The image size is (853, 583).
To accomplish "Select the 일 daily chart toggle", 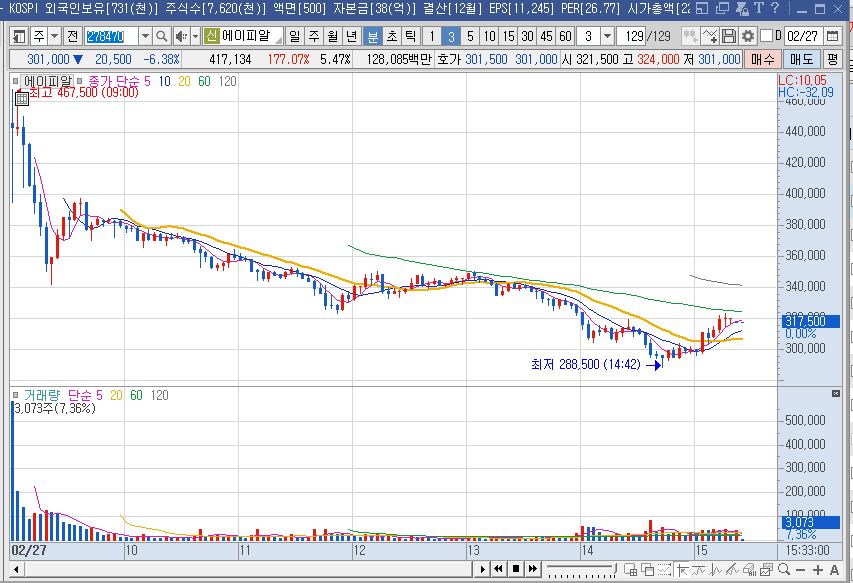I will 294,36.
